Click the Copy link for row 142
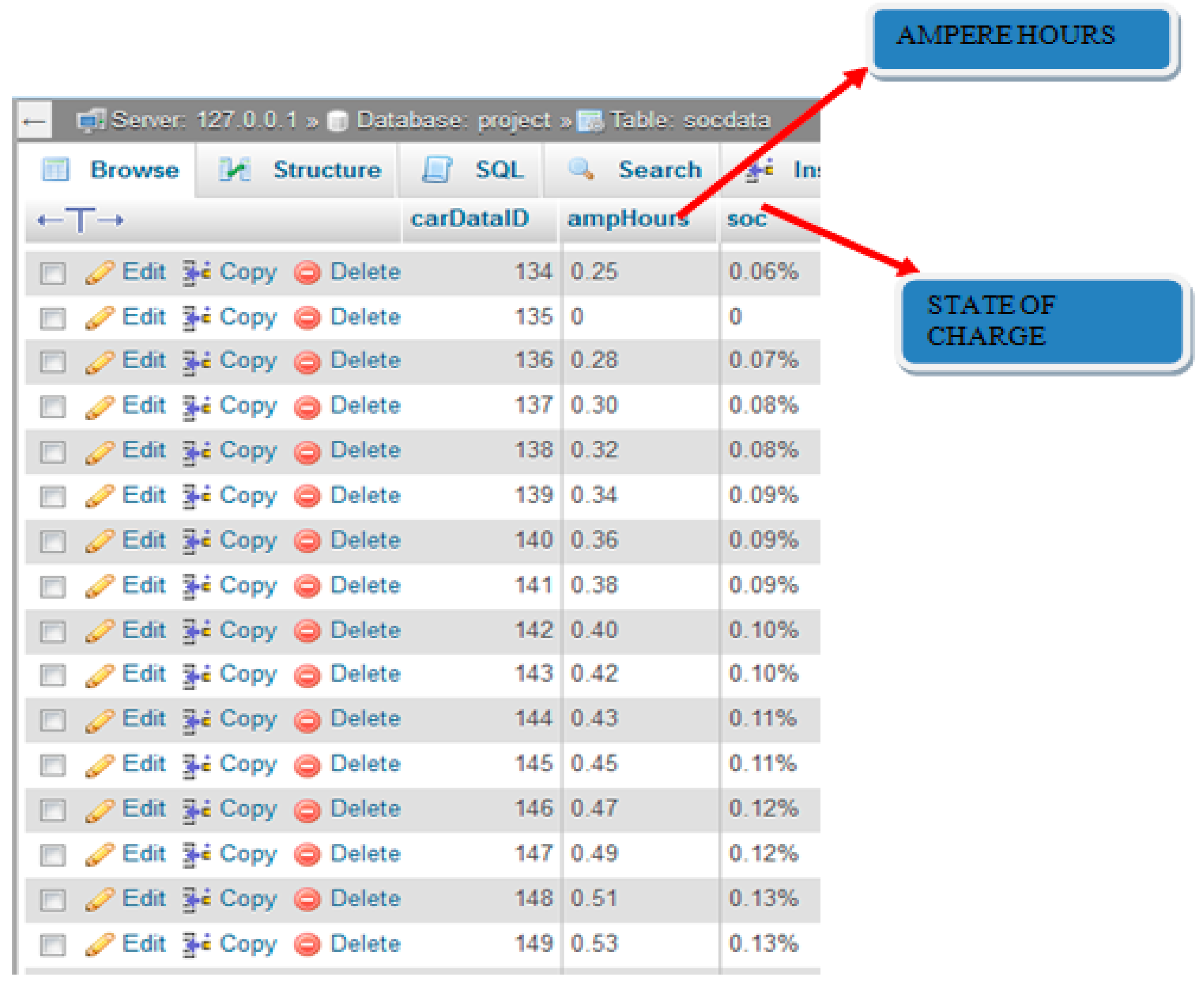The height and width of the screenshot is (988, 1204). click(248, 630)
